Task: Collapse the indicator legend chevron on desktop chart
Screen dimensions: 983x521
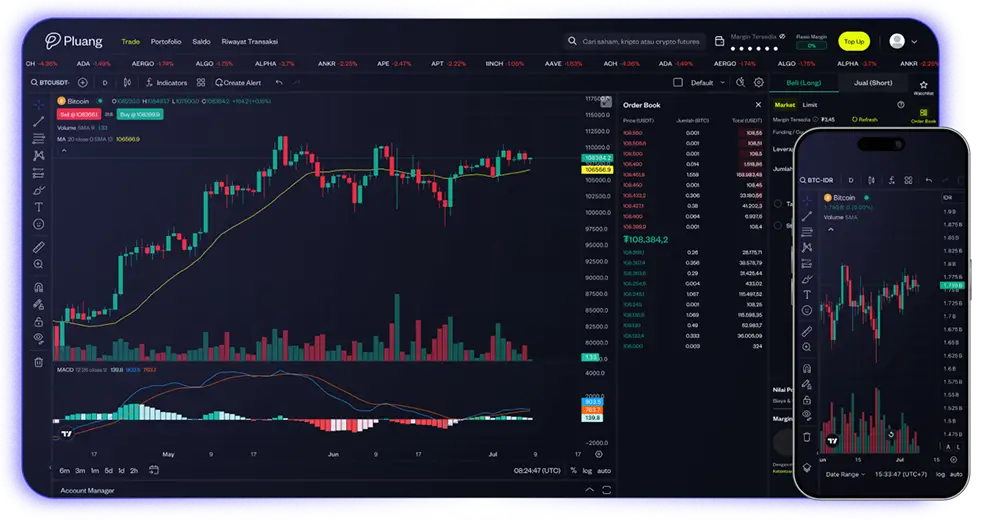Action: click(x=64, y=150)
